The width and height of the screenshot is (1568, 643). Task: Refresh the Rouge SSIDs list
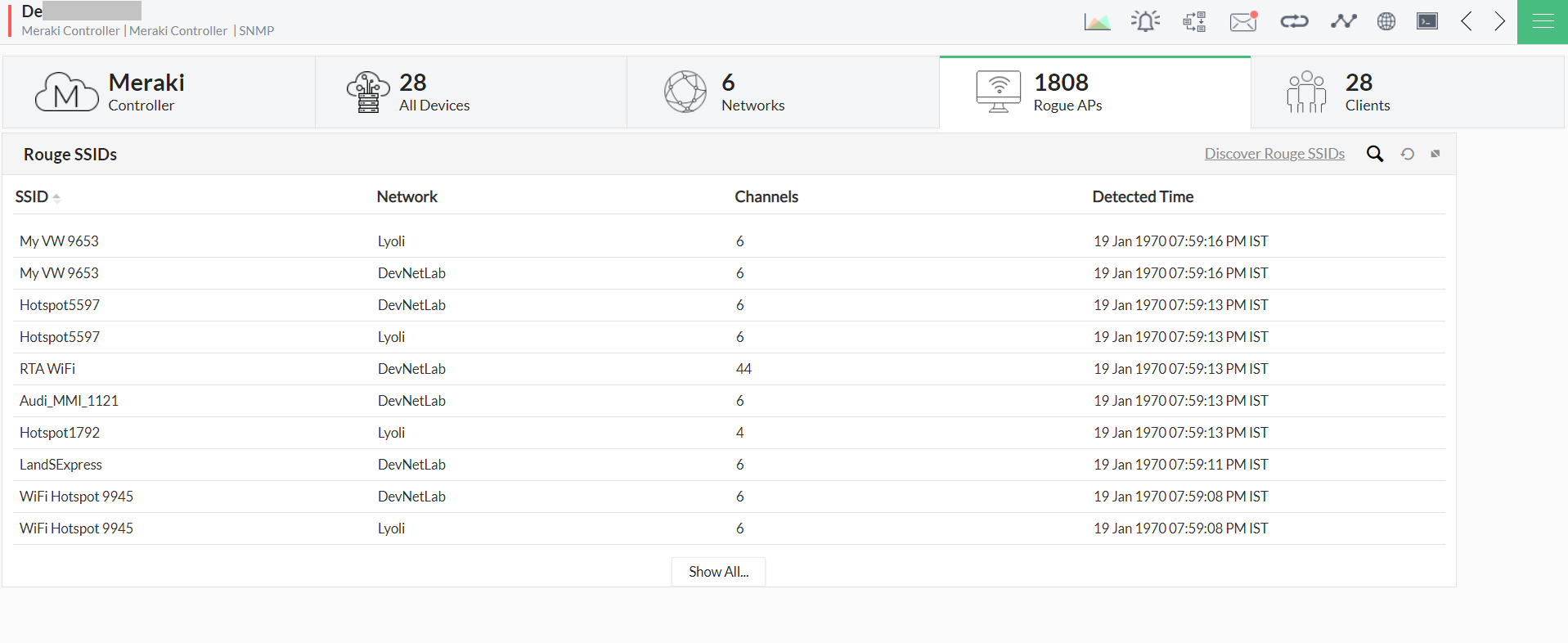(1408, 154)
